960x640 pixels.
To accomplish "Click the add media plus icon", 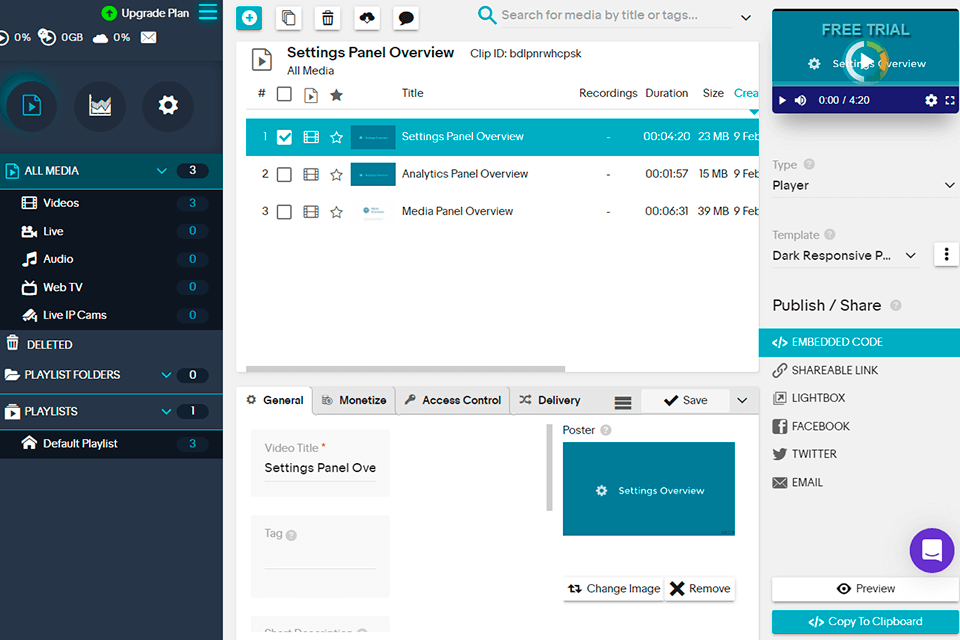I will [249, 18].
